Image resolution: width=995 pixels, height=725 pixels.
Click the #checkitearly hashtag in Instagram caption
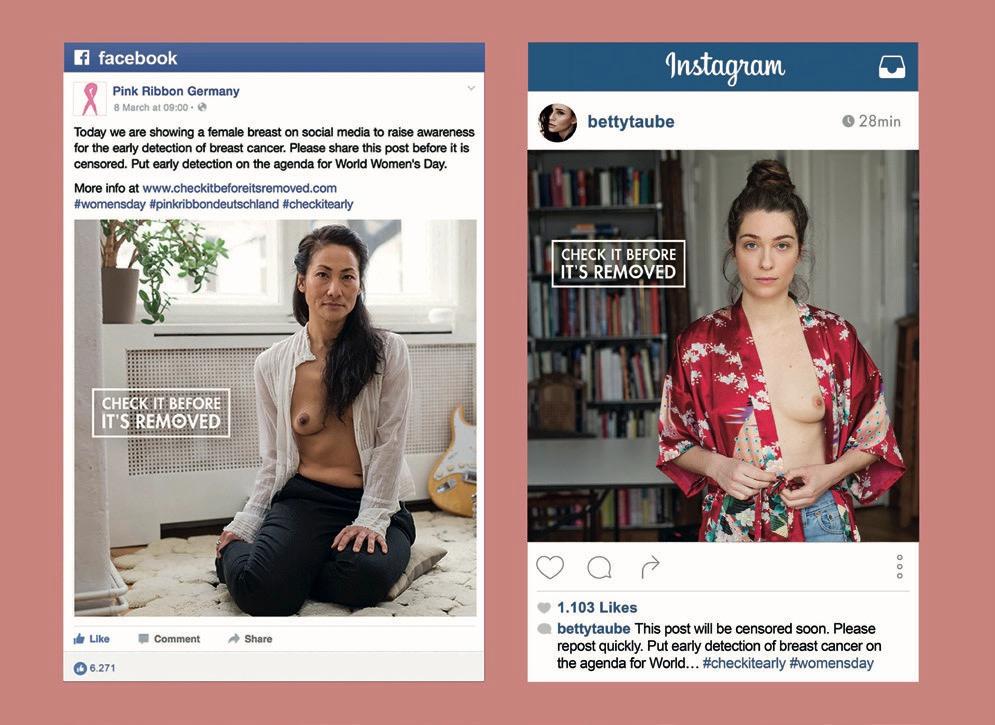[x=744, y=663]
